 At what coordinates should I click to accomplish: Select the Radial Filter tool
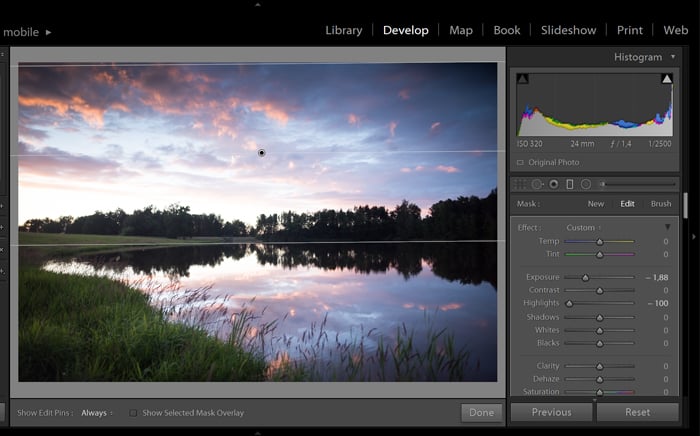coord(586,184)
